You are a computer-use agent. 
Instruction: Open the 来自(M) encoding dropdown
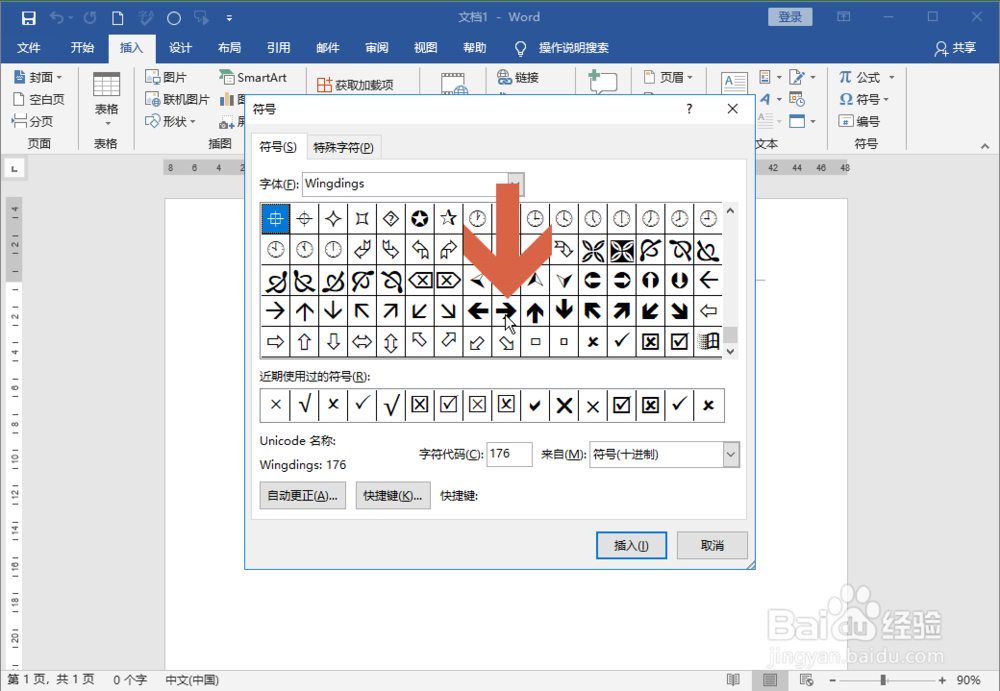tap(730, 455)
